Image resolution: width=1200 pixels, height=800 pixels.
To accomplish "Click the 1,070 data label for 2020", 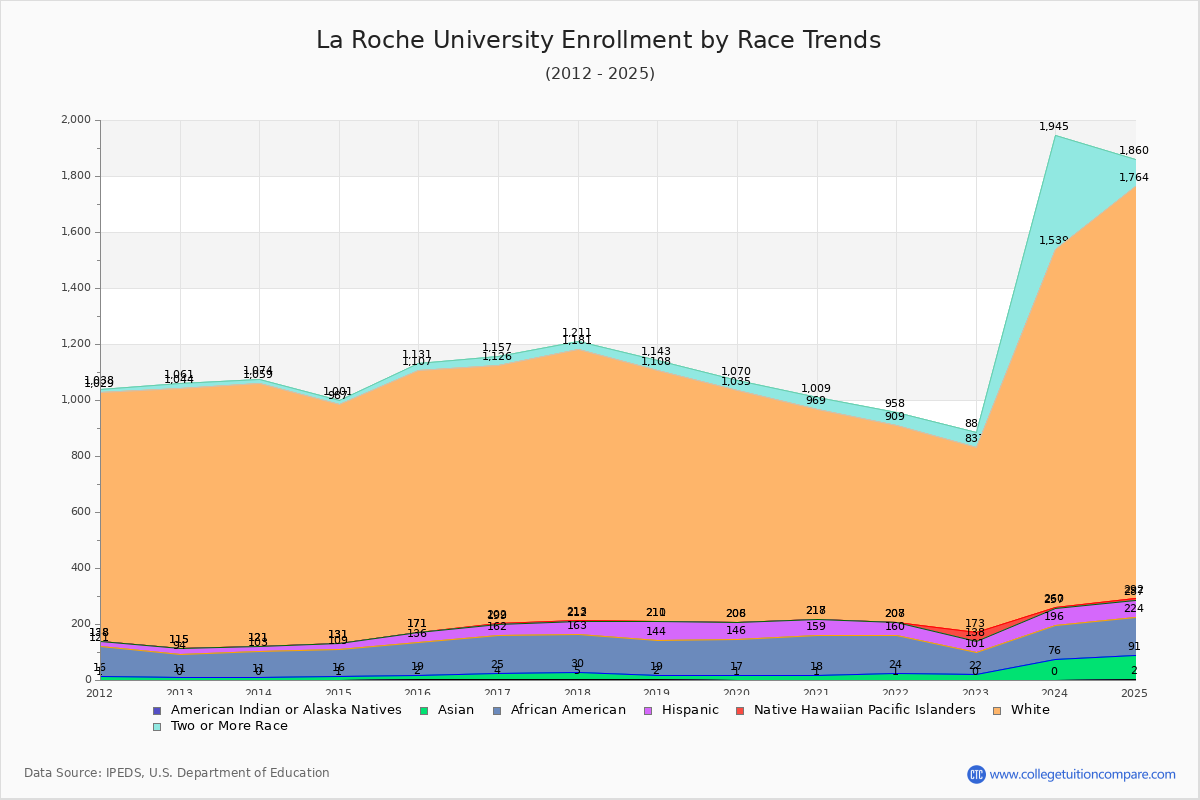I will (x=736, y=372).
